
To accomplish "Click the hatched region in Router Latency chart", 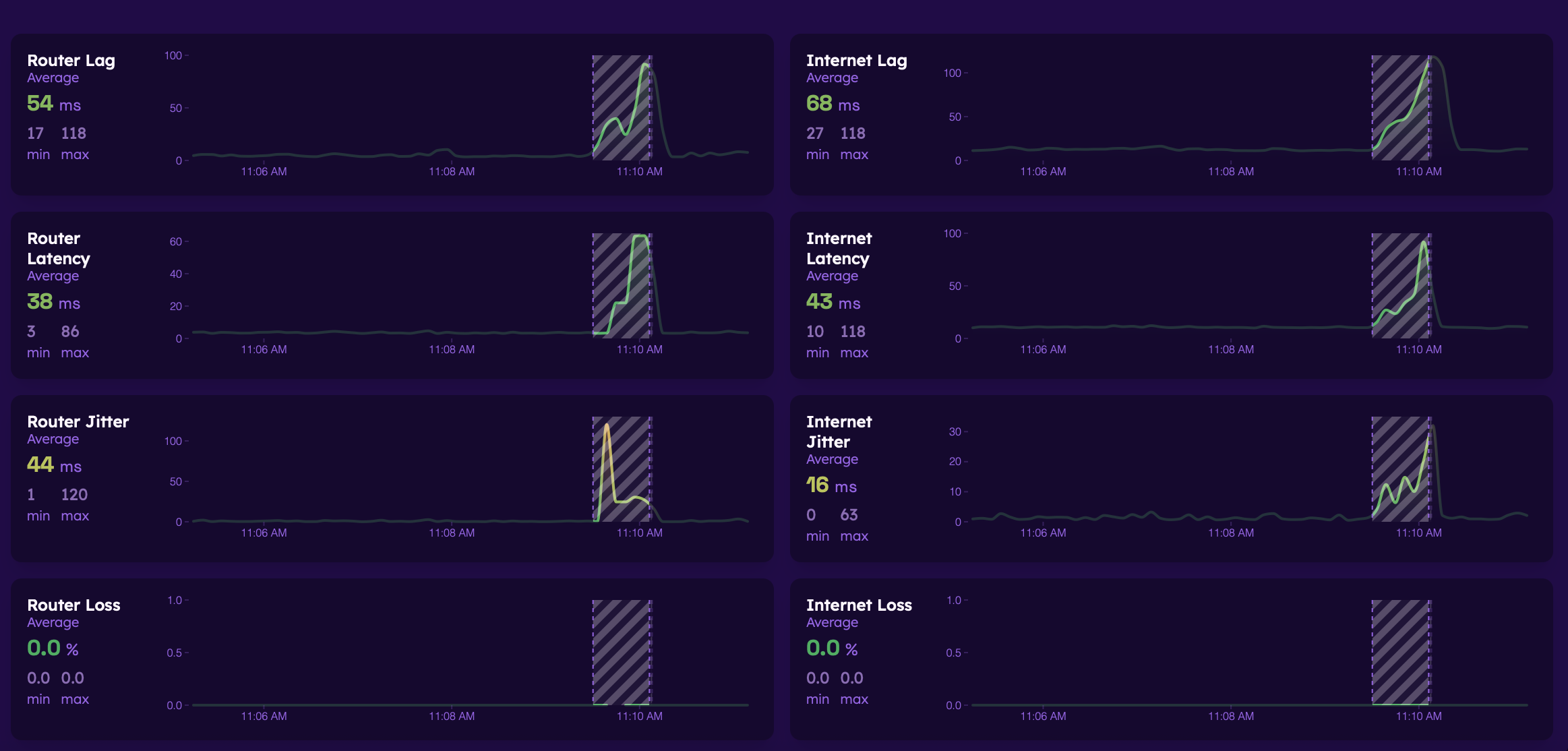I will coord(622,286).
